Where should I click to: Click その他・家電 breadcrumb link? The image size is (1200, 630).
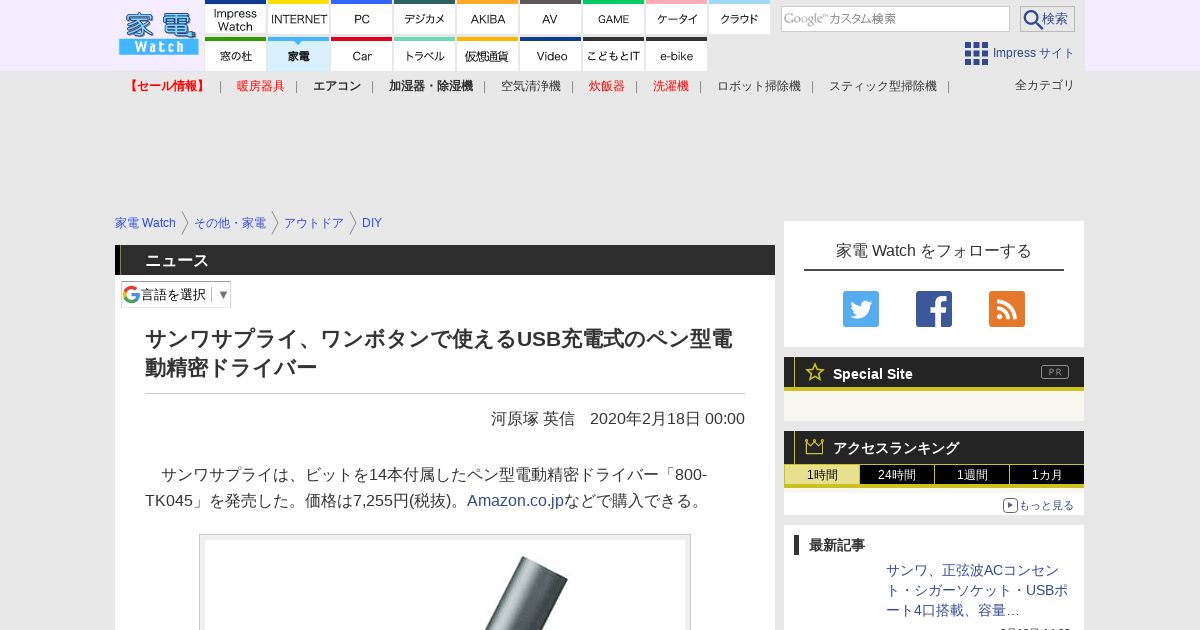point(230,223)
